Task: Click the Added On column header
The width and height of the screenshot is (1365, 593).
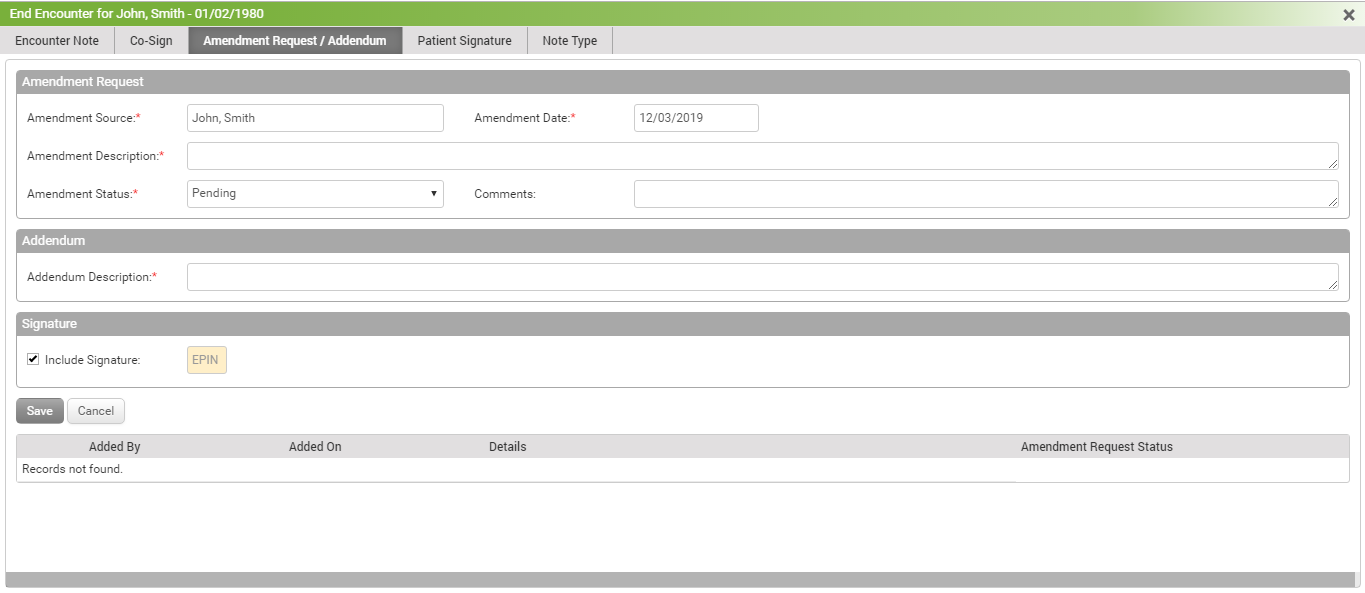Action: tap(315, 447)
